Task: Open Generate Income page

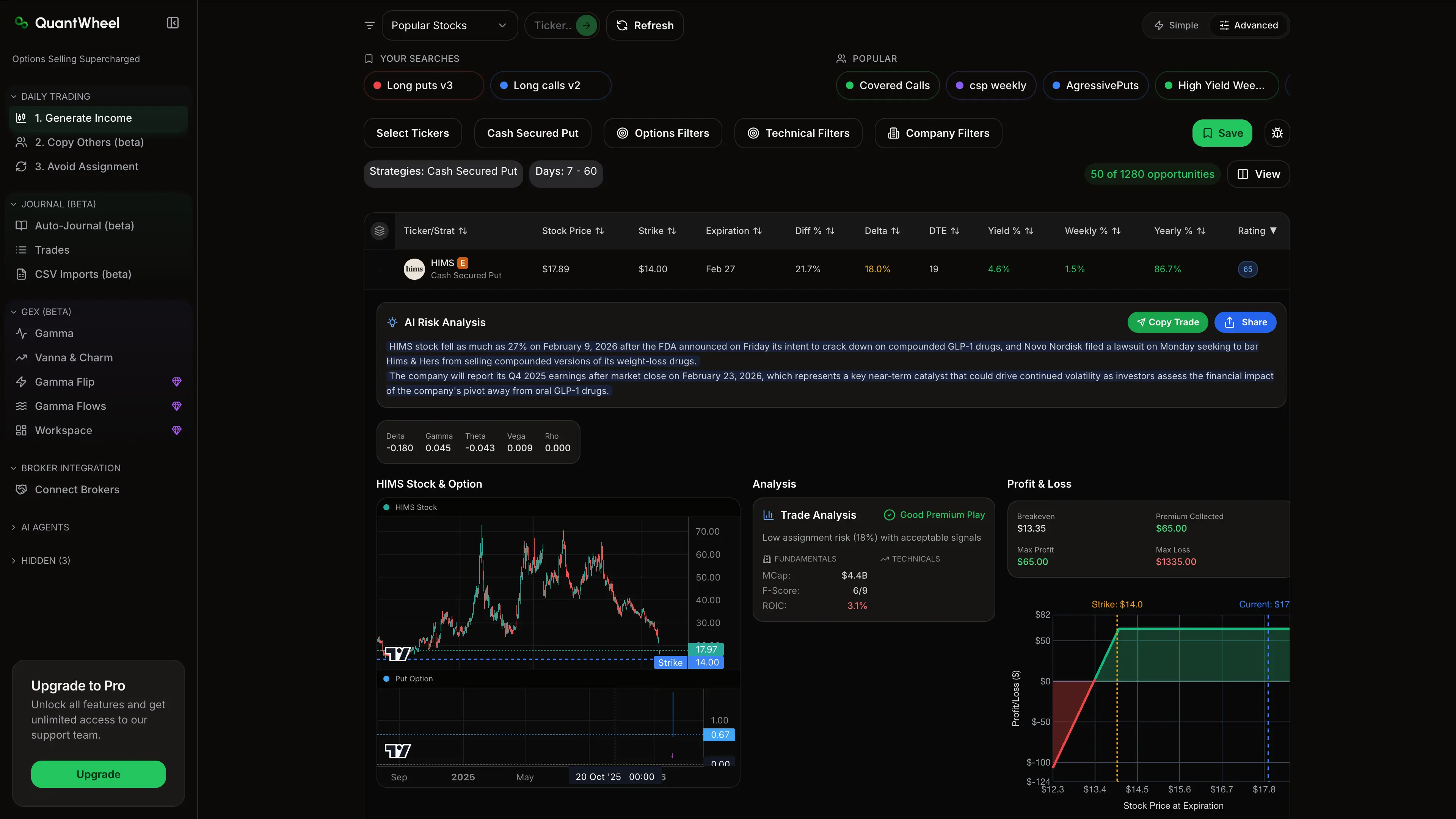Action: click(99, 118)
